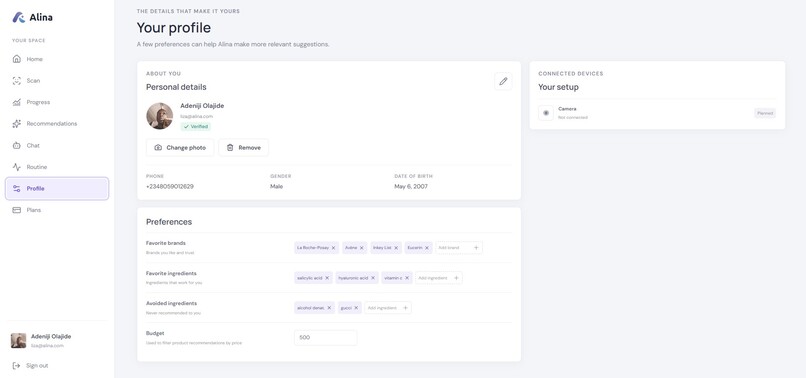Viewport: 806px width, 378px height.
Task: Navigate to Recommendations in the sidebar
Action: point(57,124)
